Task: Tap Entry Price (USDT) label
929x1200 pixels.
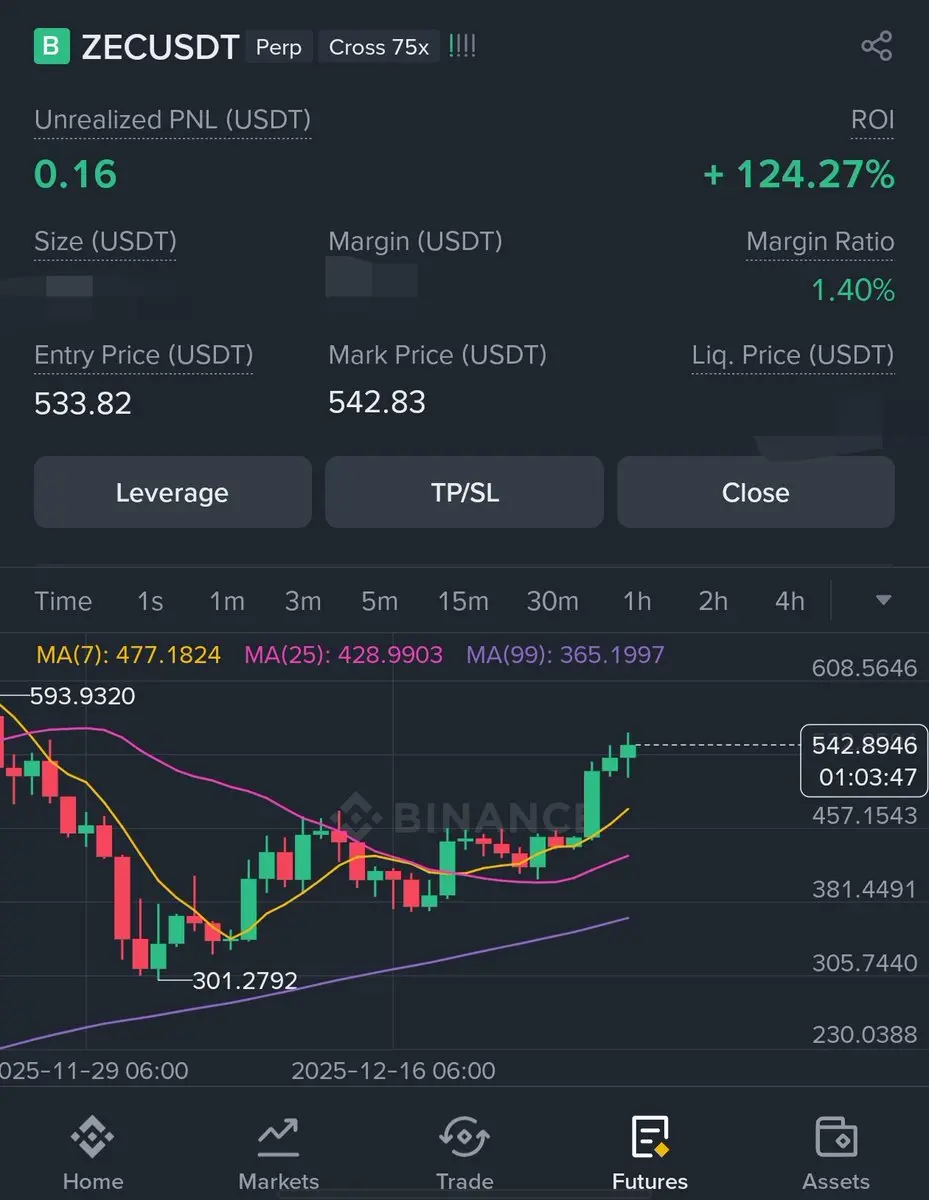Action: coord(143,355)
